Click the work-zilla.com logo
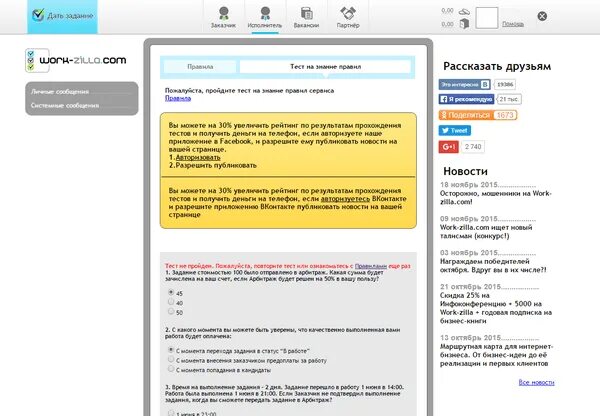Viewport: 600px width, 416px height. 75,60
